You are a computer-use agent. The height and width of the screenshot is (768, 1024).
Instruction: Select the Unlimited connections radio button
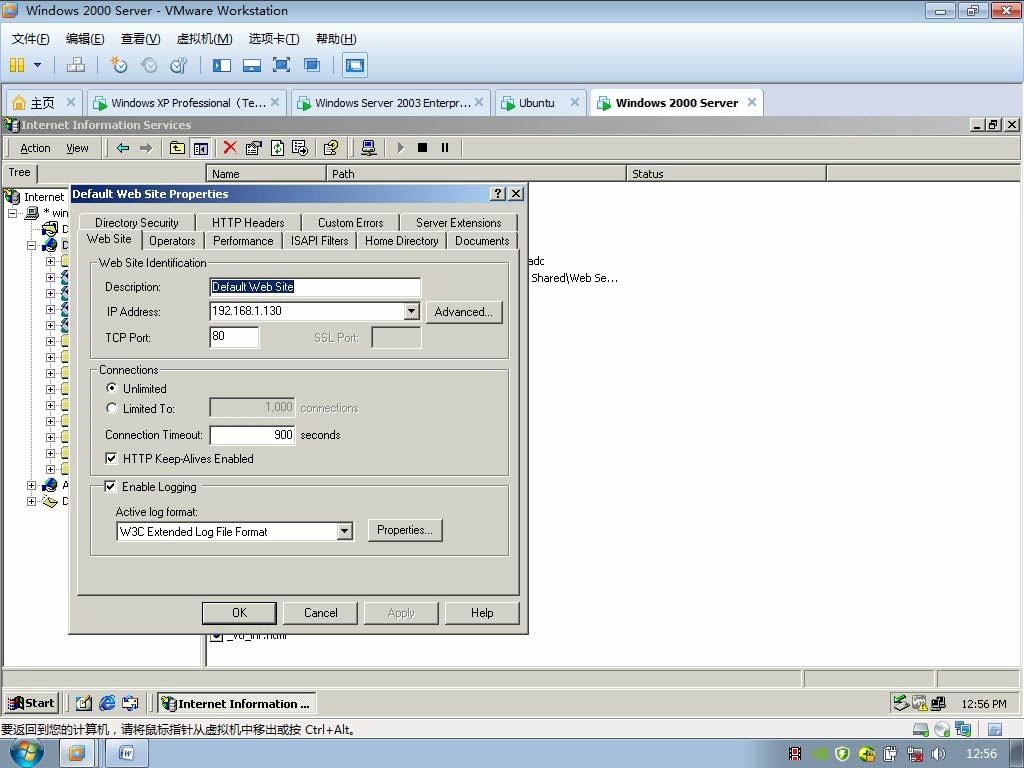[x=112, y=388]
